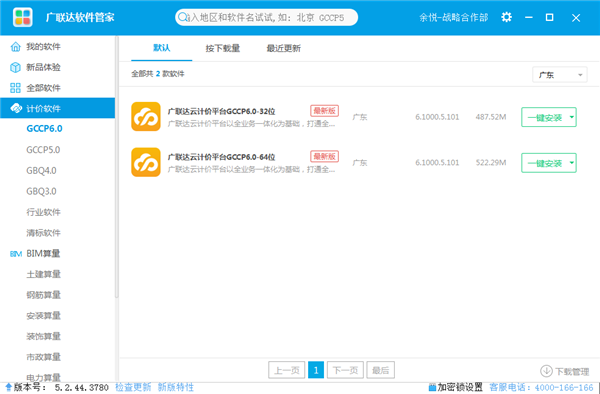Click the GCCP6.0-32位 orange cloud icon
Image resolution: width=600 pixels, height=394 pixels.
coord(146,117)
